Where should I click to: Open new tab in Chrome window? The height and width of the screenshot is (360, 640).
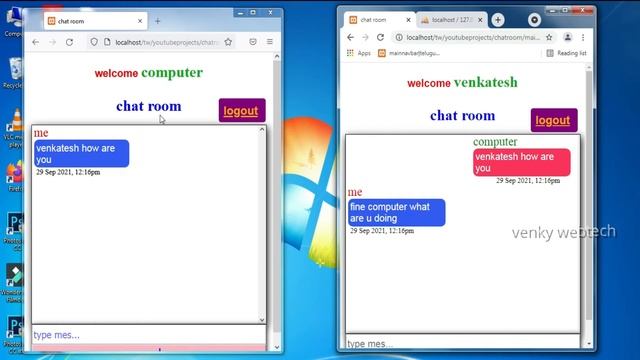pyautogui.click(x=498, y=20)
